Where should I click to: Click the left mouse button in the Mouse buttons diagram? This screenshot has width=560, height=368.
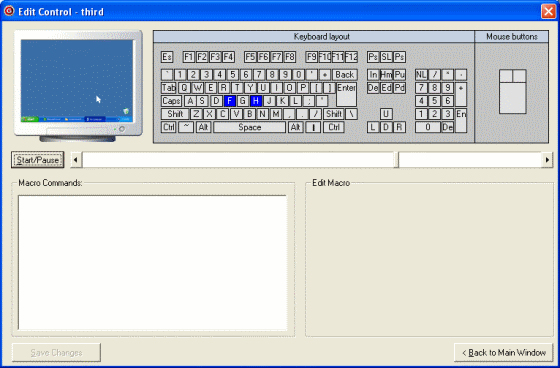pos(506,76)
